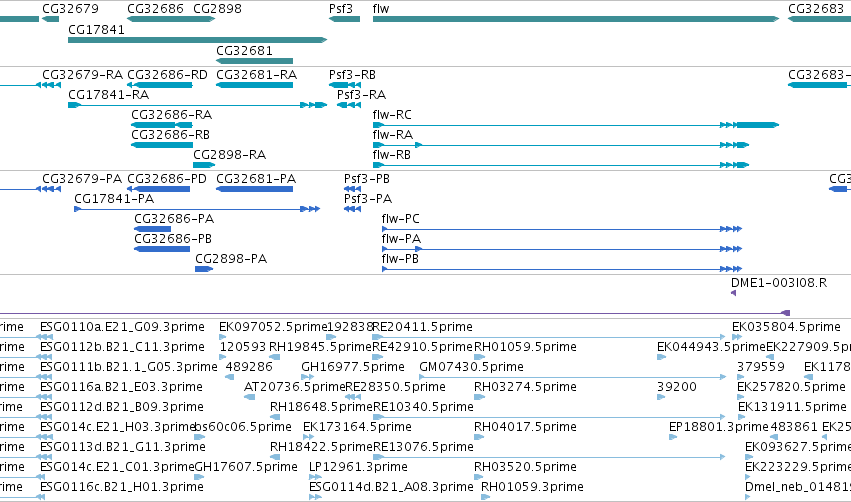Click EST LP12961.3prime
Screen dimensions: 851x502
[x=358, y=467]
